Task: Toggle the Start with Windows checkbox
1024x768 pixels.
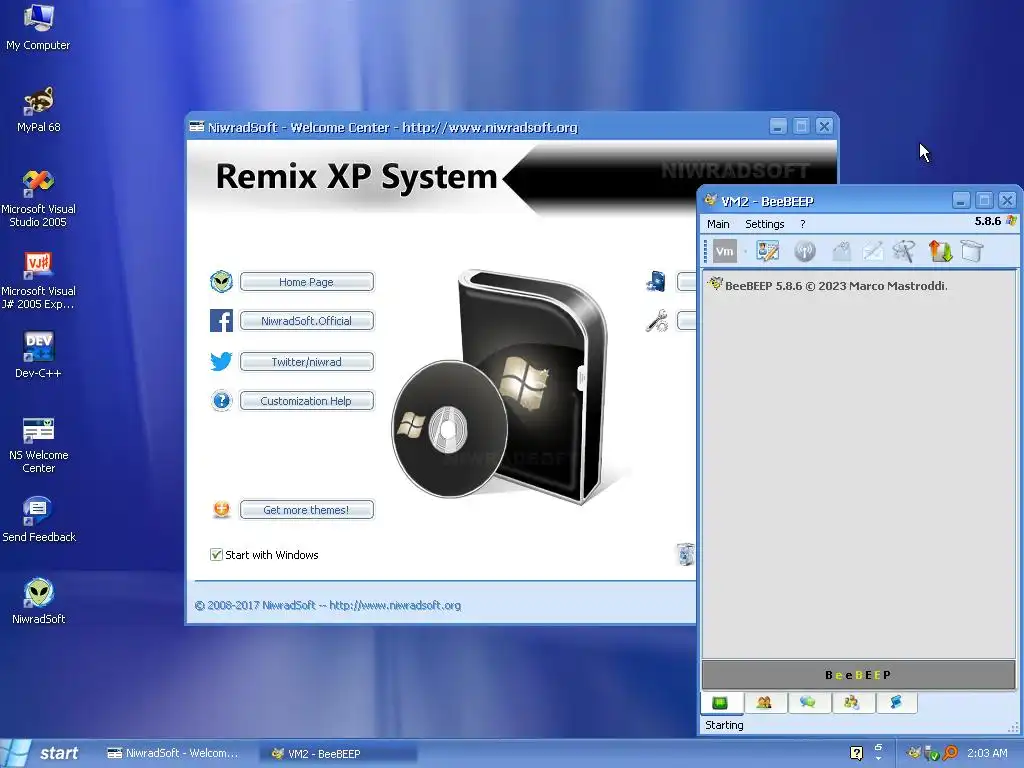Action: click(x=216, y=555)
